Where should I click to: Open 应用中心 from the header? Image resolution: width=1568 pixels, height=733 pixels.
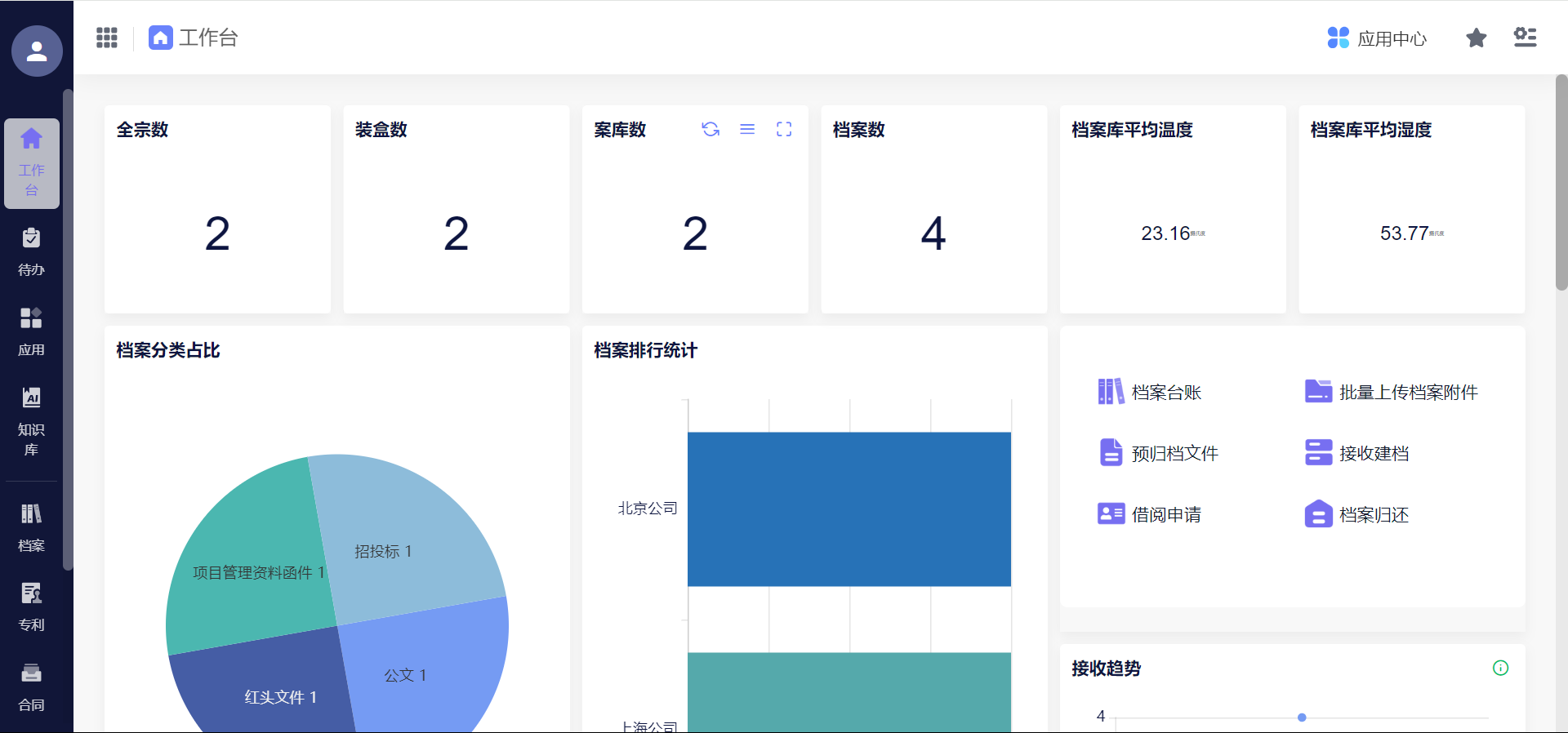click(x=1377, y=38)
